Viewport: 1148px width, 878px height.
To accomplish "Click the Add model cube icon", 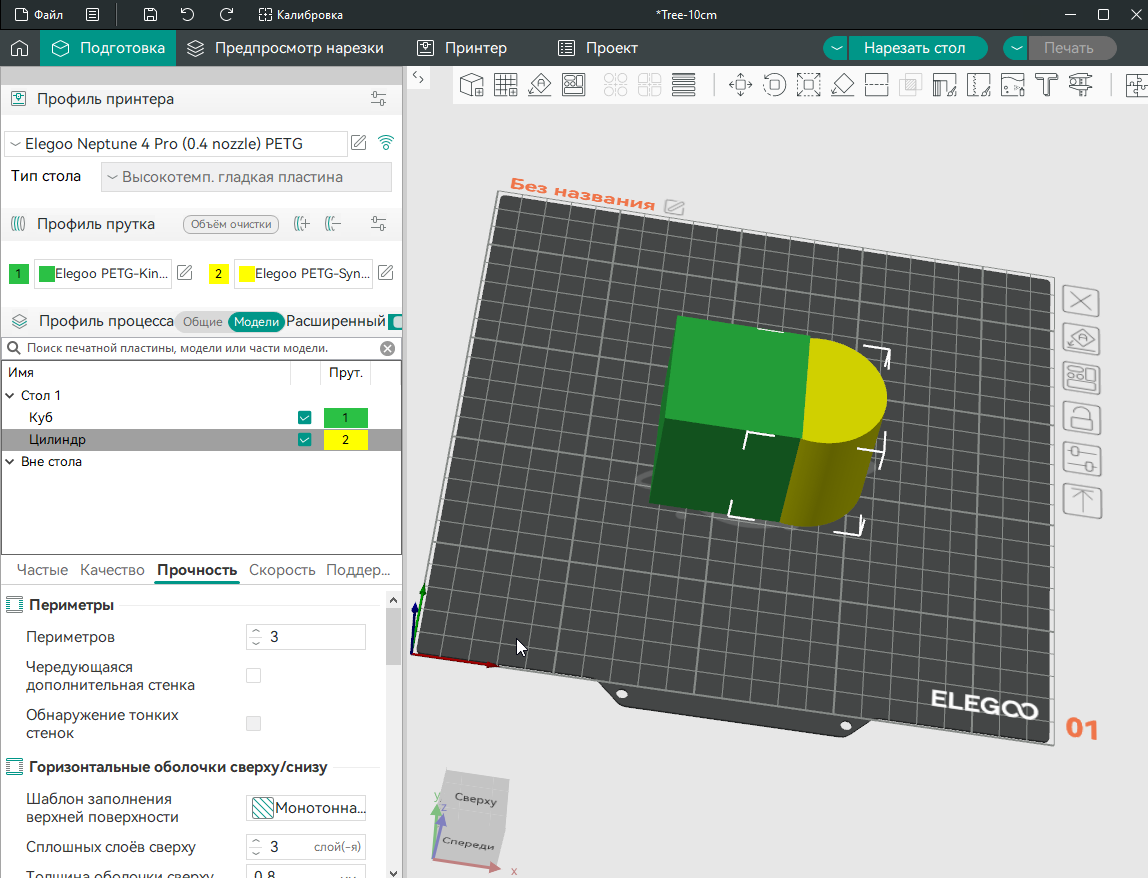I will [x=472, y=85].
